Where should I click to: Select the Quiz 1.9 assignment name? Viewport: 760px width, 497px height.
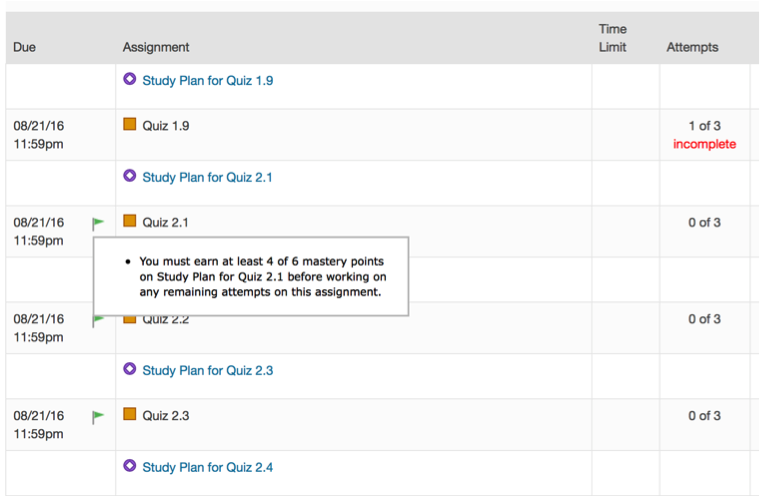tap(166, 126)
